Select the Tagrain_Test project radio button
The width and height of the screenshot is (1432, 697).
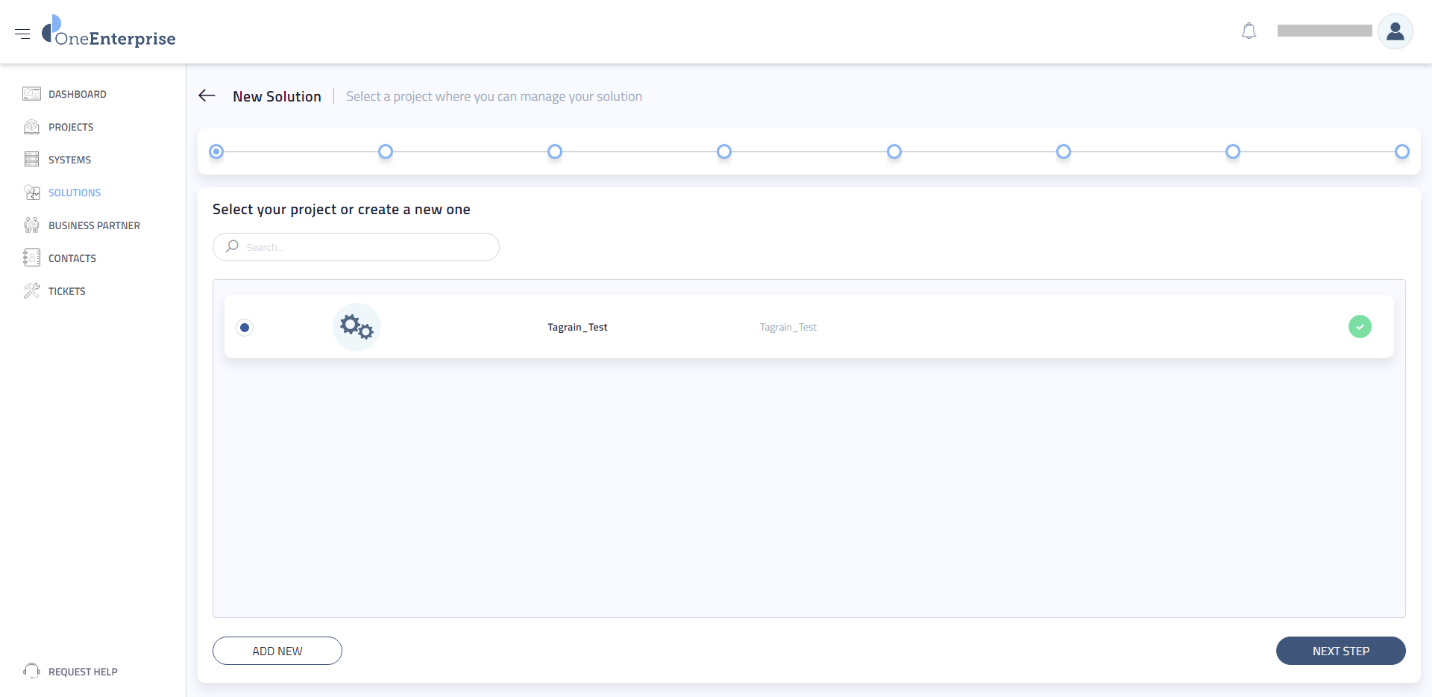pos(245,326)
